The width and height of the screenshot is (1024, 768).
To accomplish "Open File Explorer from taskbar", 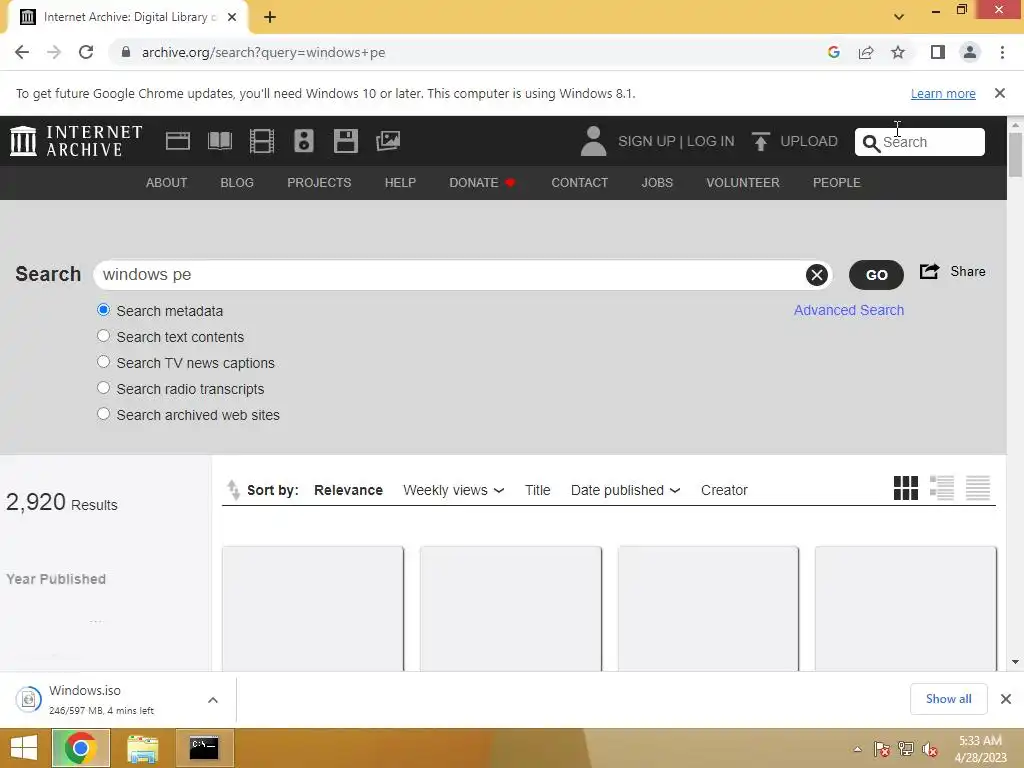I will pos(142,748).
